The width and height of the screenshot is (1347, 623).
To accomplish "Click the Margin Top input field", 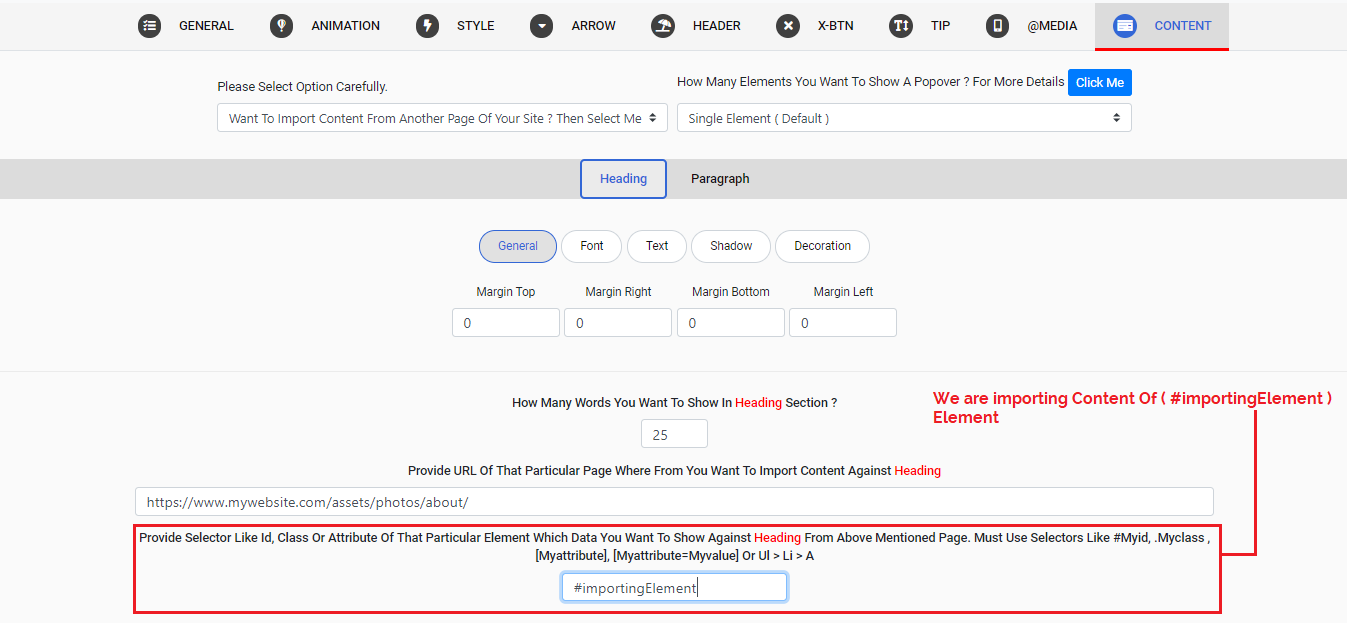I will coord(505,323).
